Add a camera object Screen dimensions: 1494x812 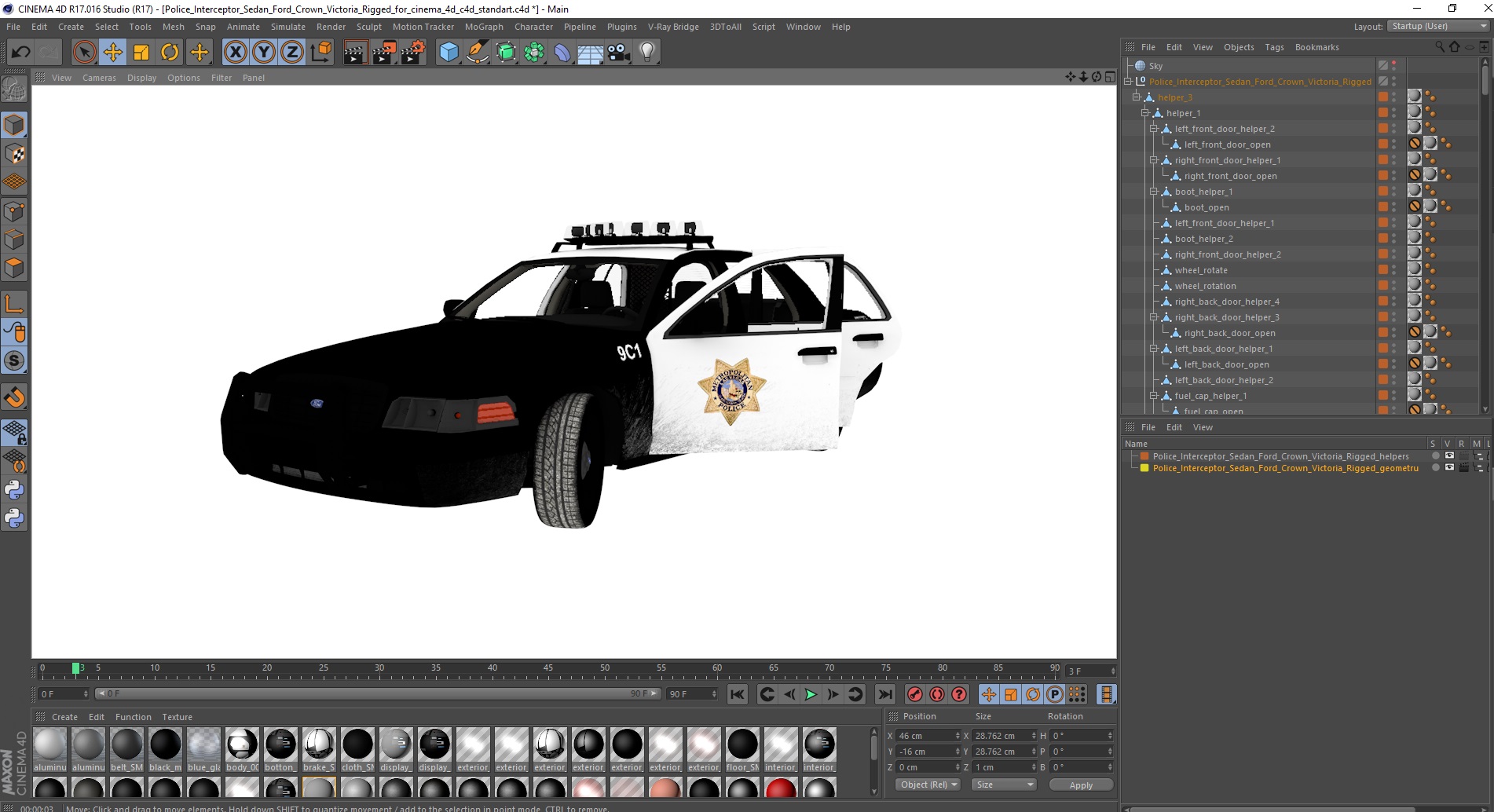tap(619, 53)
